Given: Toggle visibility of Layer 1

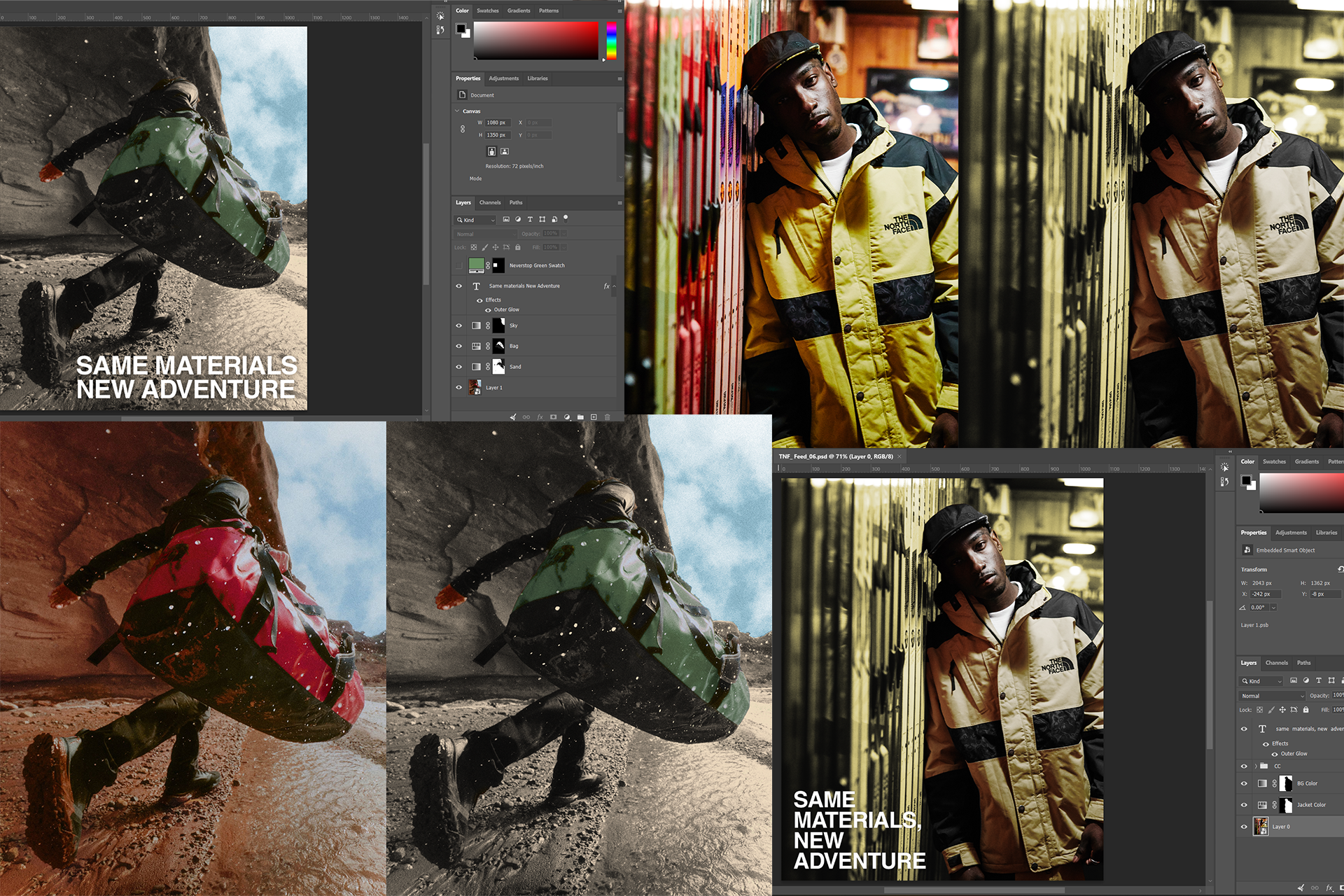Looking at the screenshot, I should click(459, 387).
